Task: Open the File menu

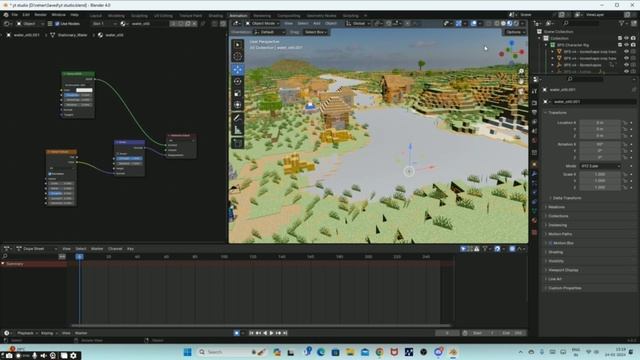Action: [x=15, y=15]
